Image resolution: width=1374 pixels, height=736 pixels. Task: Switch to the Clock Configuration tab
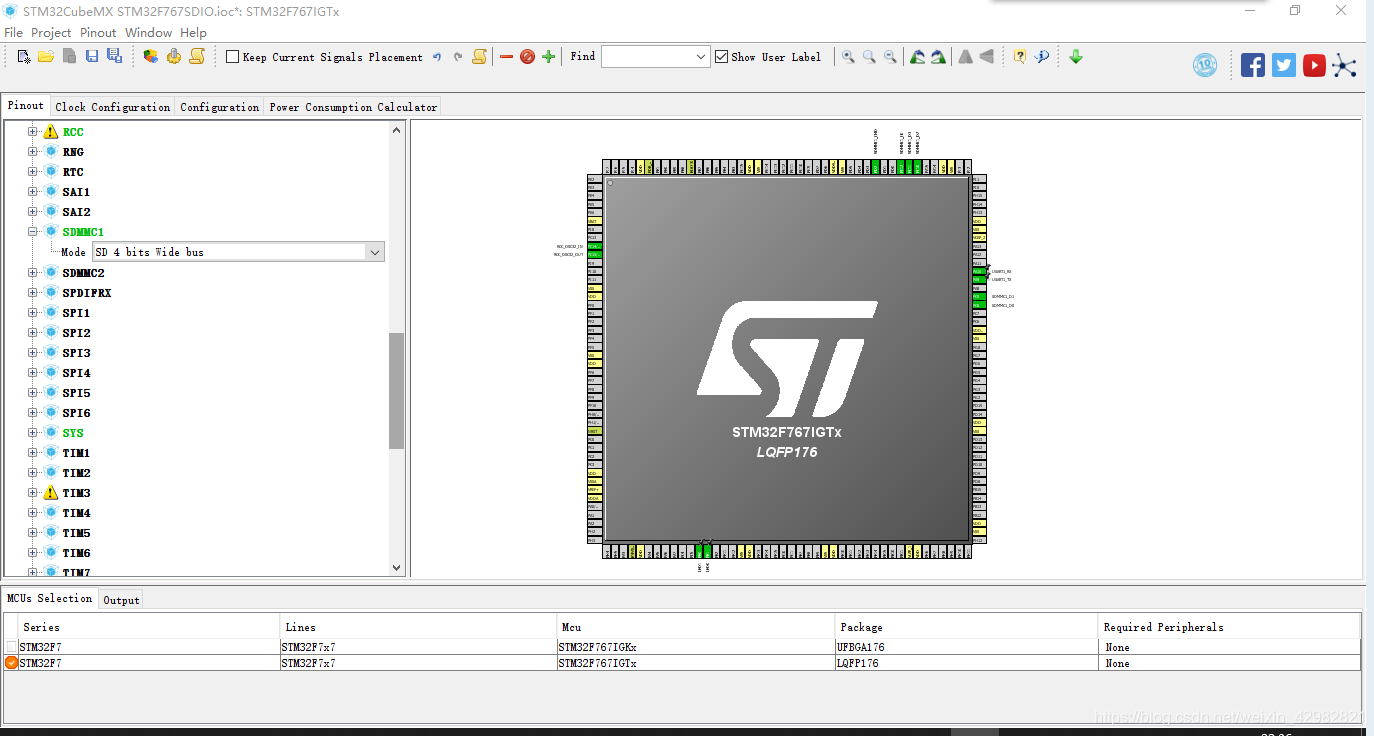pyautogui.click(x=113, y=107)
